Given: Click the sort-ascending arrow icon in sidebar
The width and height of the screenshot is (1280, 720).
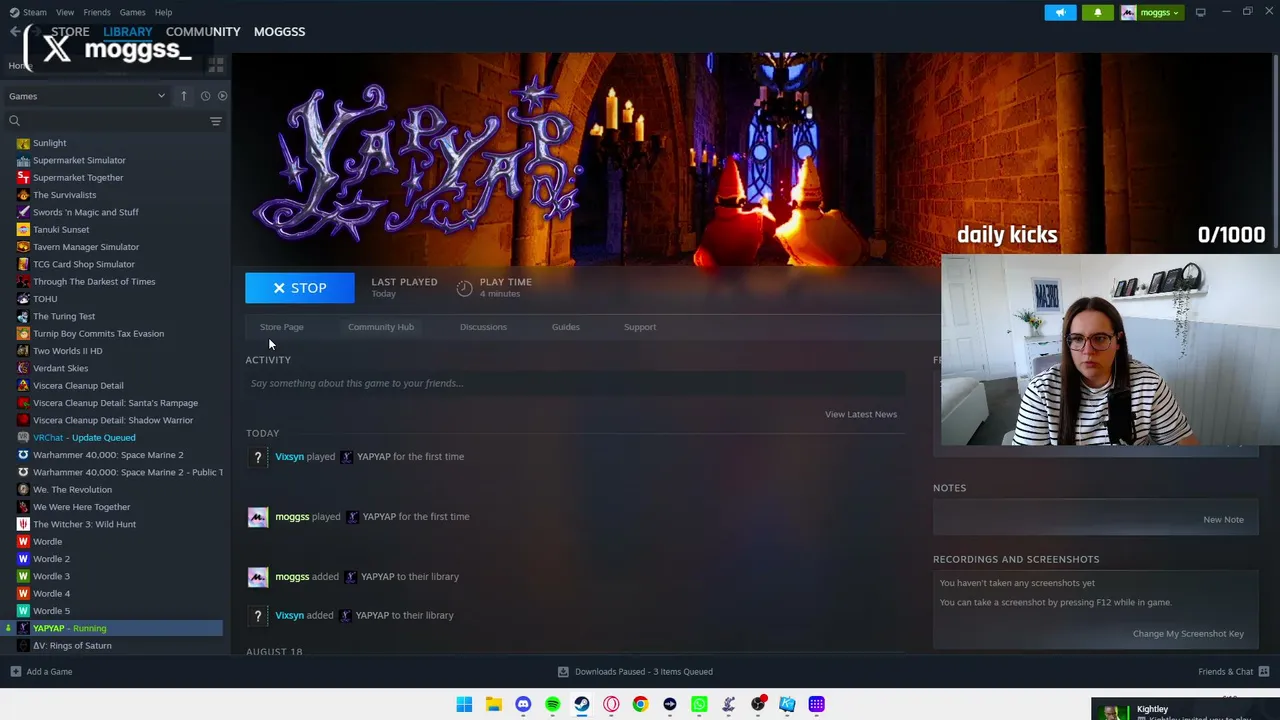Looking at the screenshot, I should 184,96.
